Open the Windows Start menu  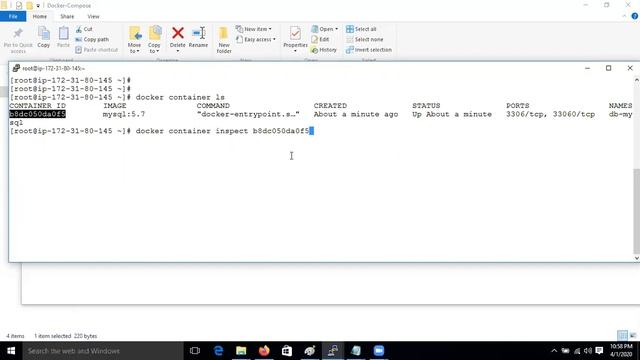tap(11, 351)
